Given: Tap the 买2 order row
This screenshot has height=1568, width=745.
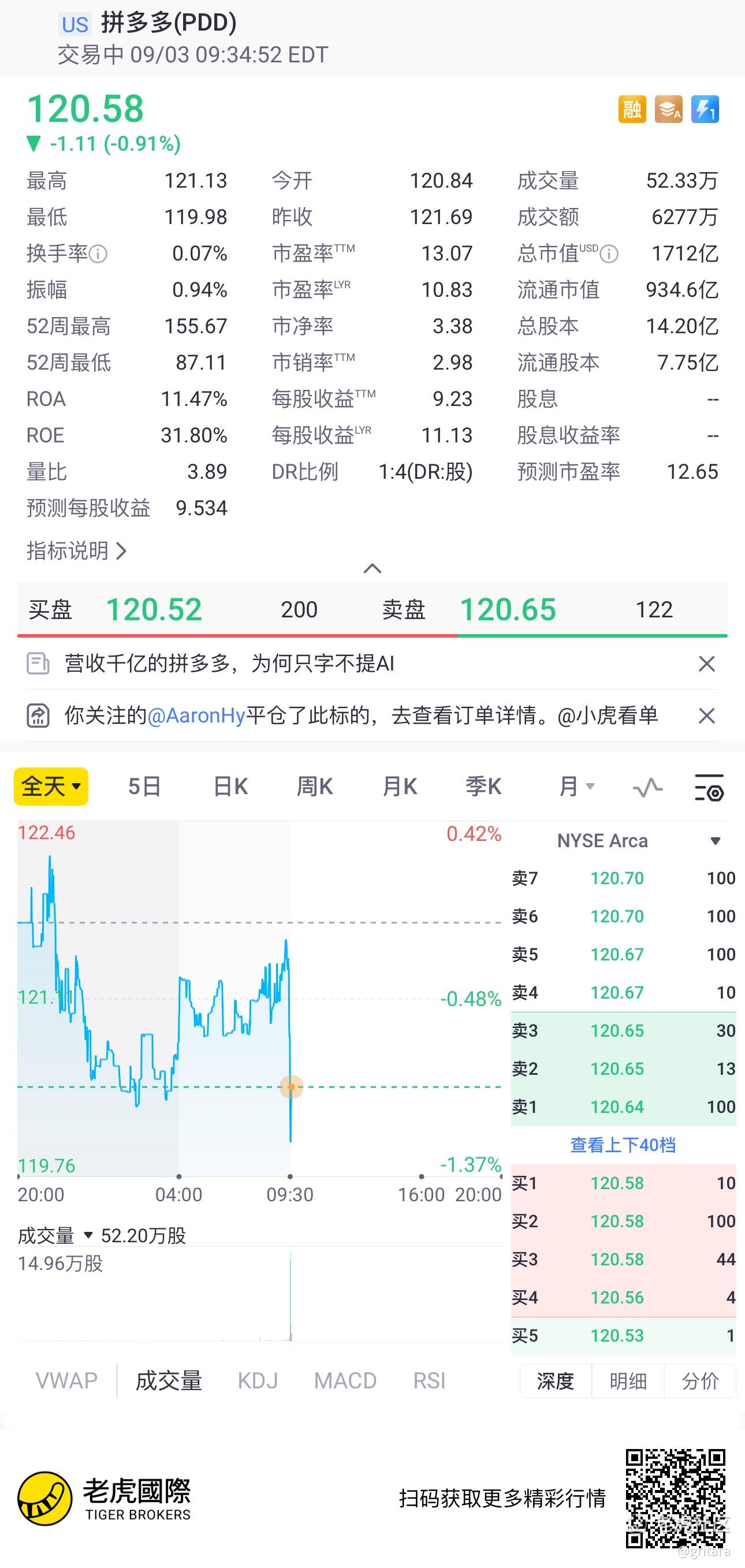Looking at the screenshot, I should click(x=623, y=1221).
